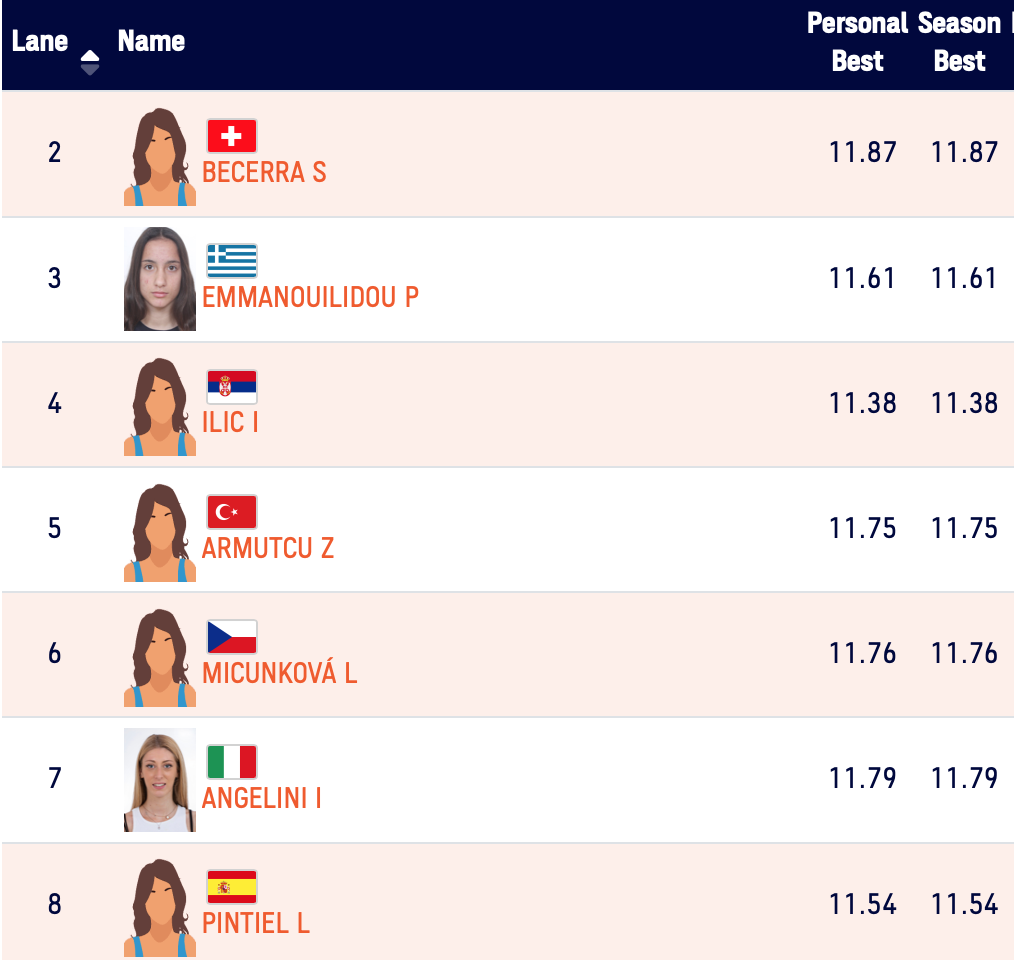Click the Spain flag icon

click(x=232, y=887)
